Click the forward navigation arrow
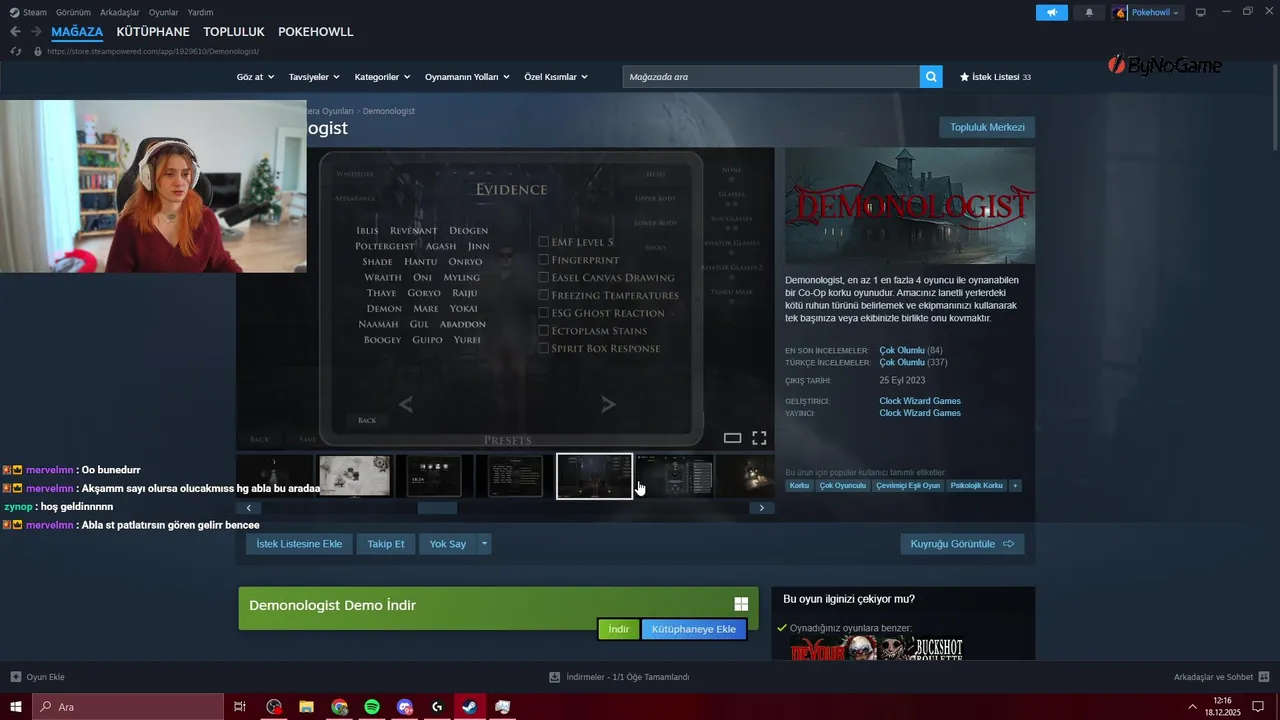Screen dimensions: 1280x720 (x=36, y=32)
